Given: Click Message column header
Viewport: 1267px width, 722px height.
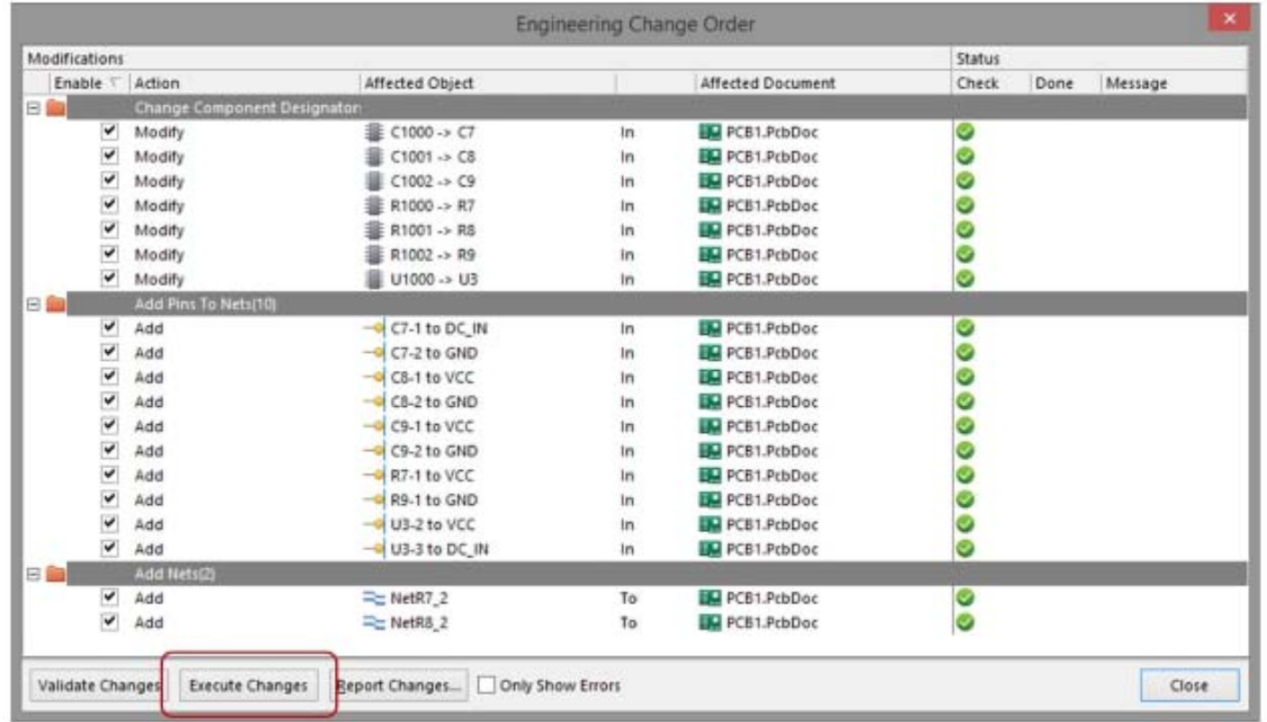Looking at the screenshot, I should [x=1173, y=83].
